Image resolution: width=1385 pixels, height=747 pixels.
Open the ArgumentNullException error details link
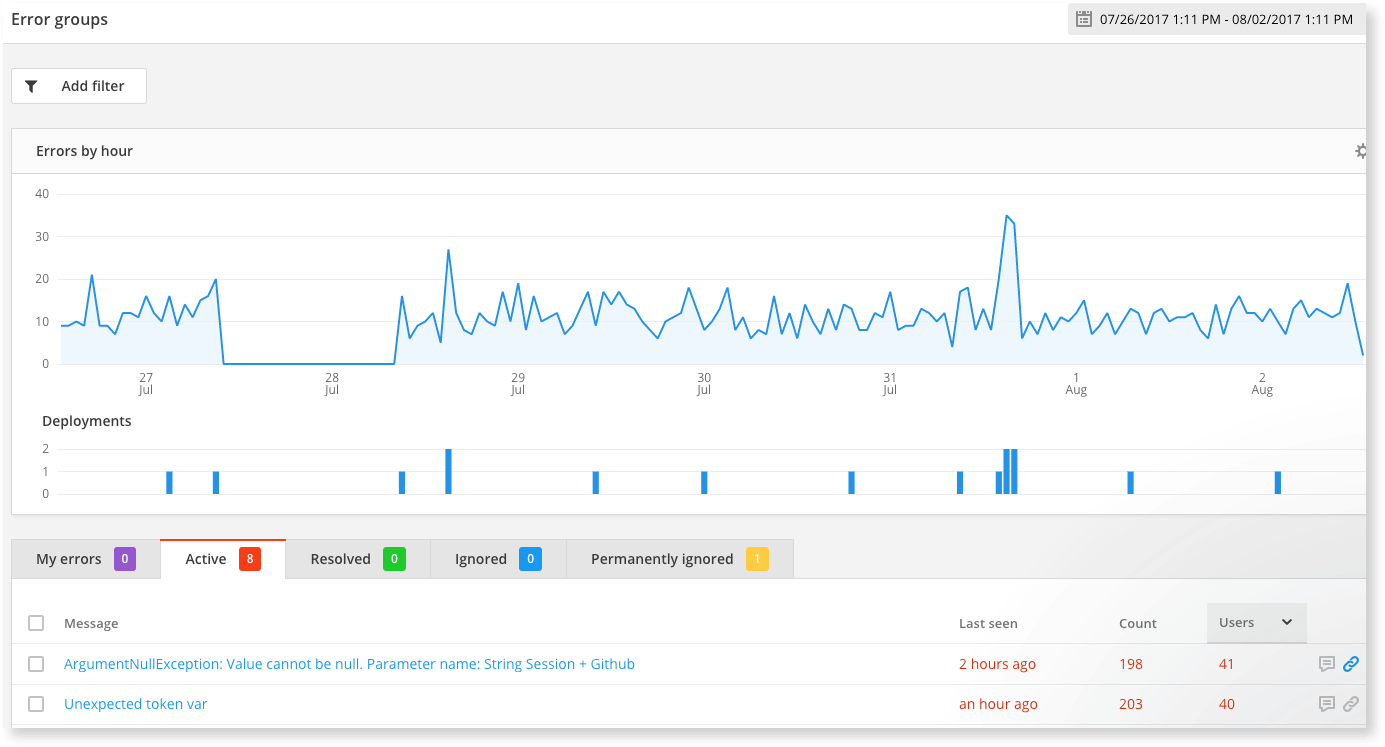(349, 664)
